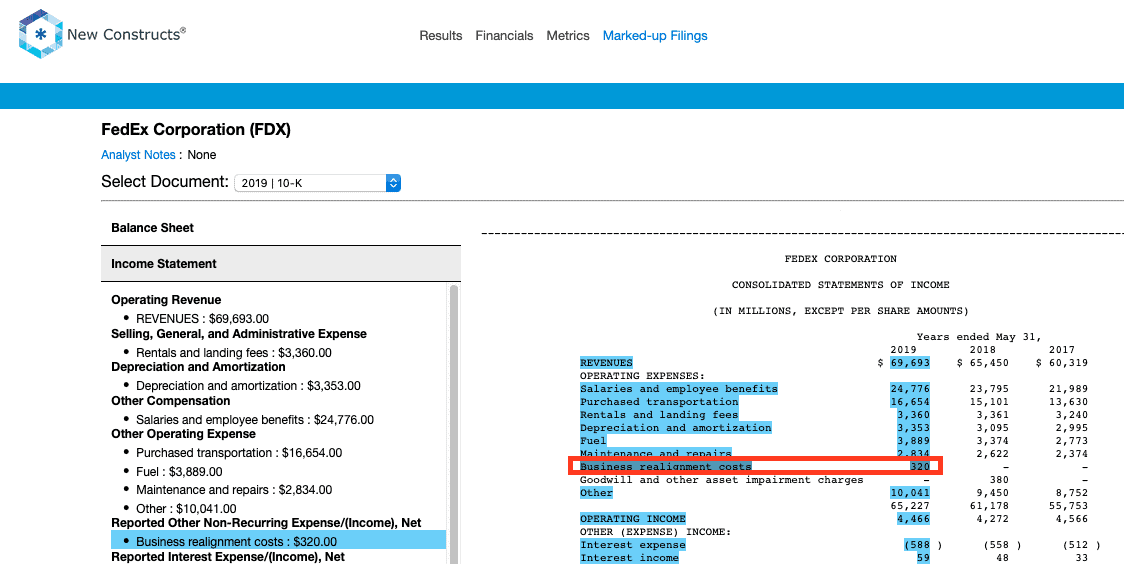Open the Results nav item
1124x564 pixels.
coord(441,36)
